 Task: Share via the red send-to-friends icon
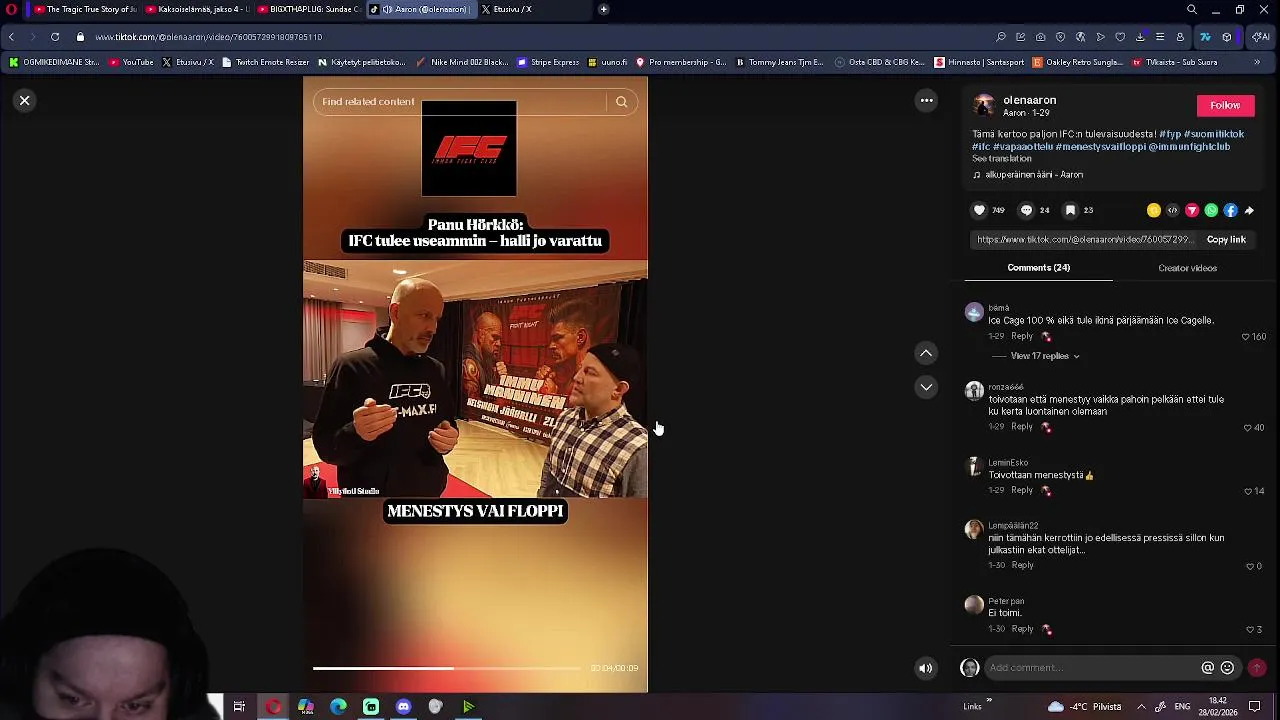coord(1192,211)
